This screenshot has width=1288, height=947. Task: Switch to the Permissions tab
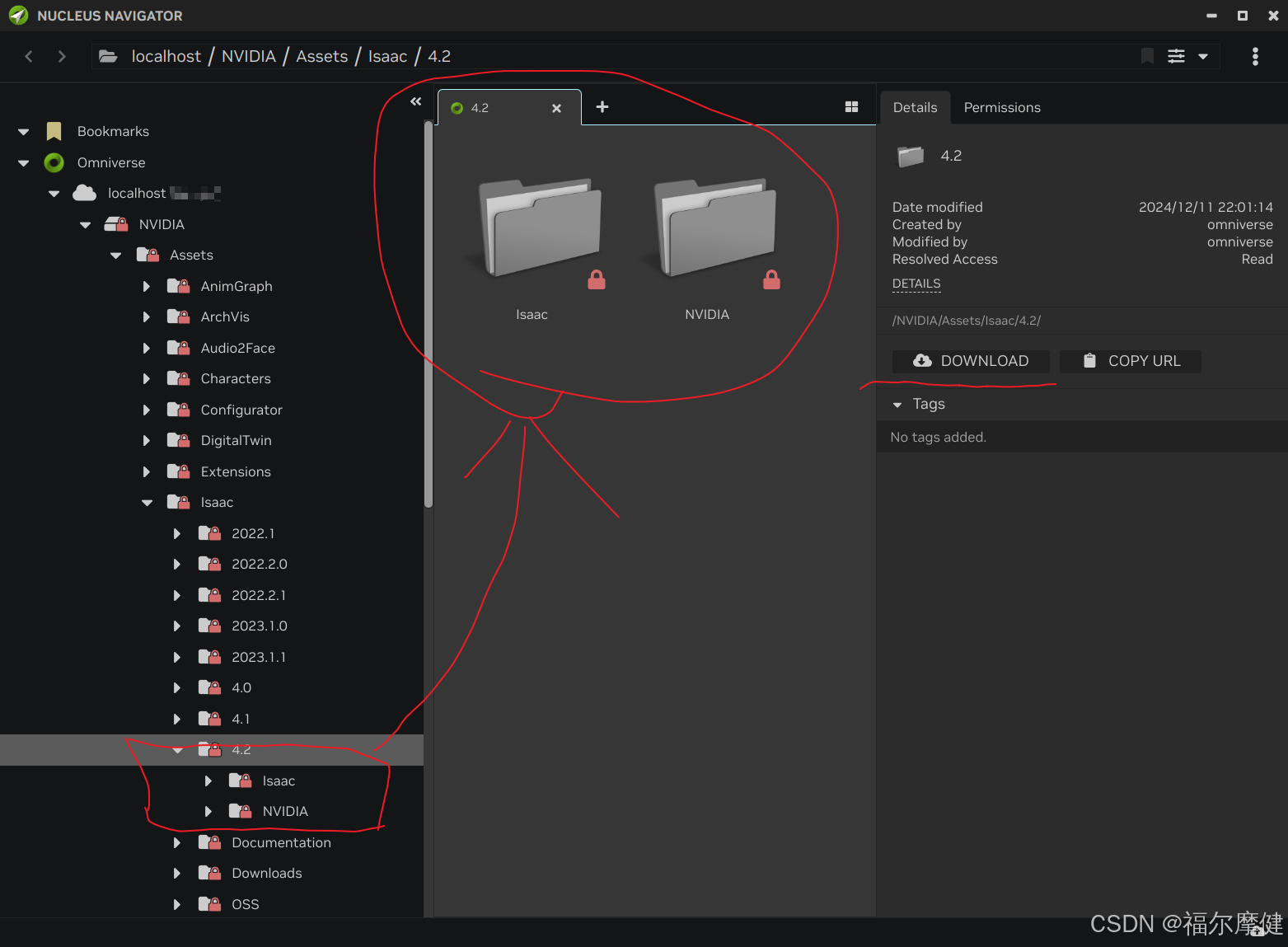click(x=1001, y=107)
